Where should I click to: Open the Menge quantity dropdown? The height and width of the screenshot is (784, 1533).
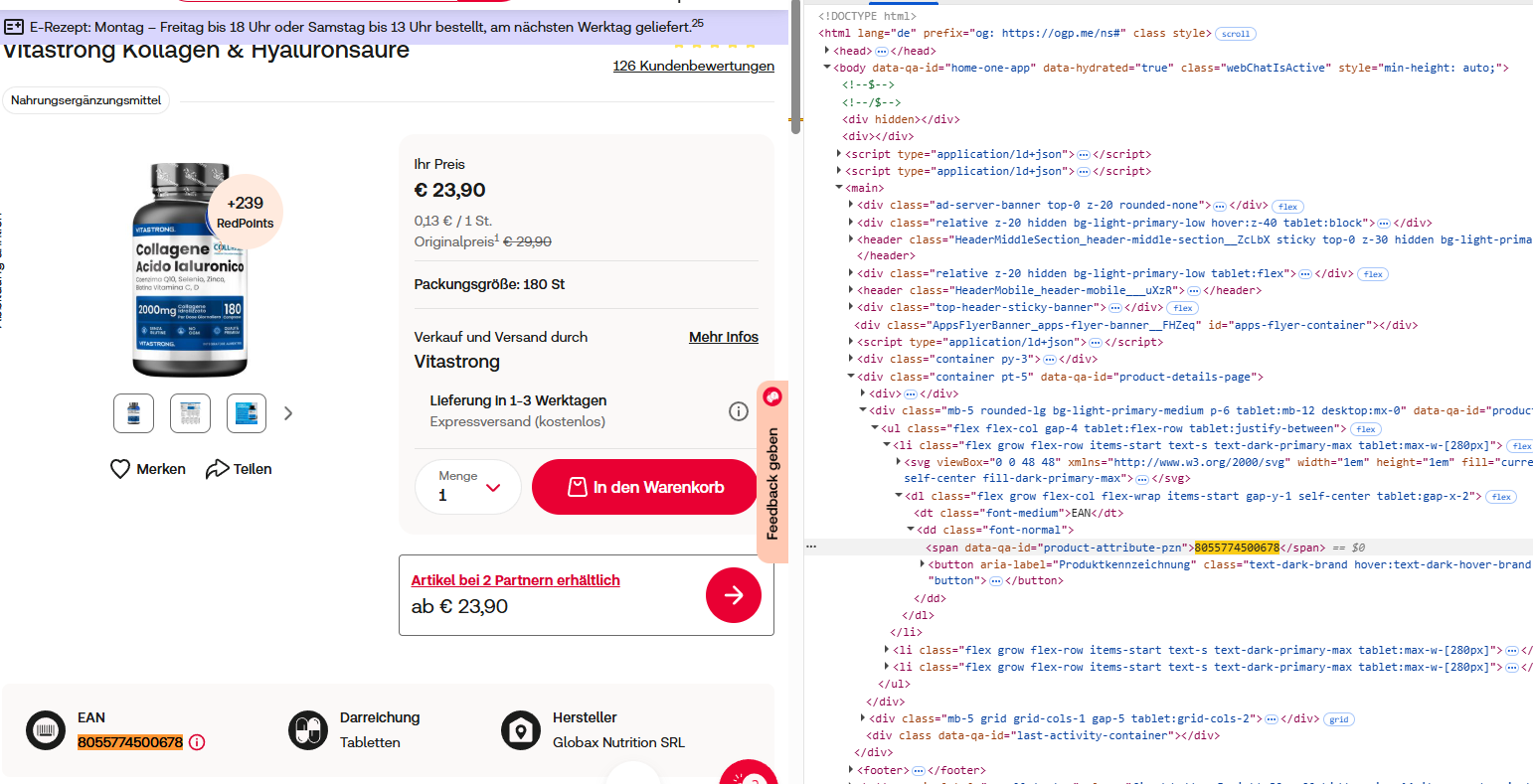point(468,487)
